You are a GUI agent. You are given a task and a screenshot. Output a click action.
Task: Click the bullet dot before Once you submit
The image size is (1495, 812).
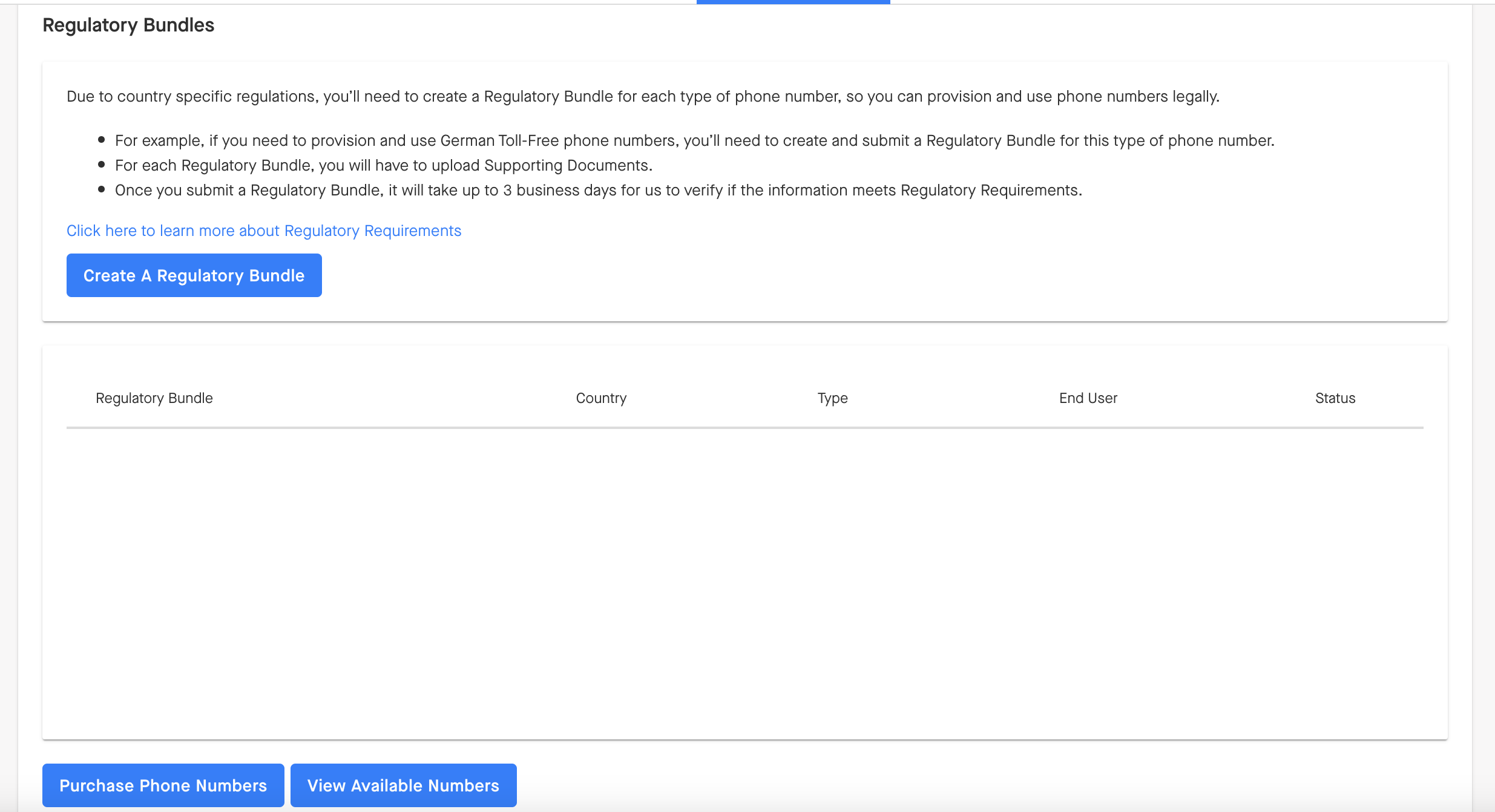[101, 189]
